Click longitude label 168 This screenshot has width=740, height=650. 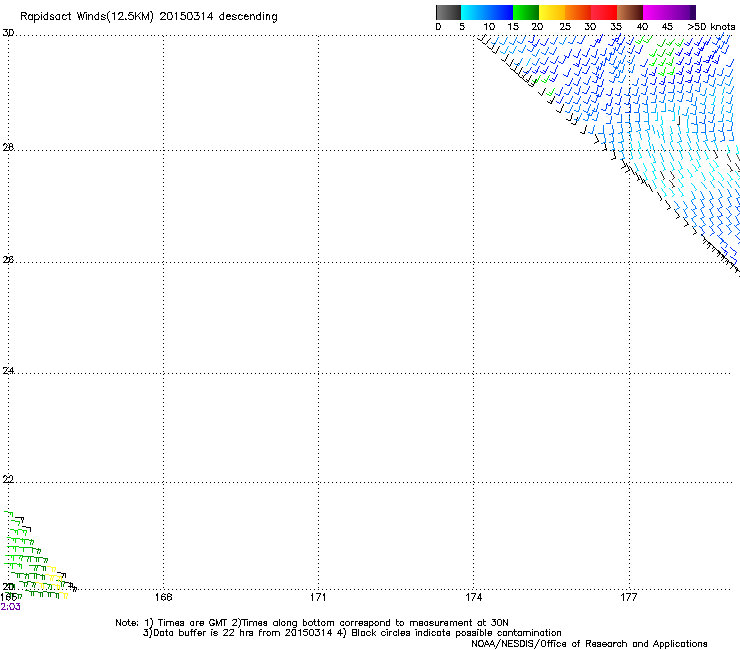163,598
